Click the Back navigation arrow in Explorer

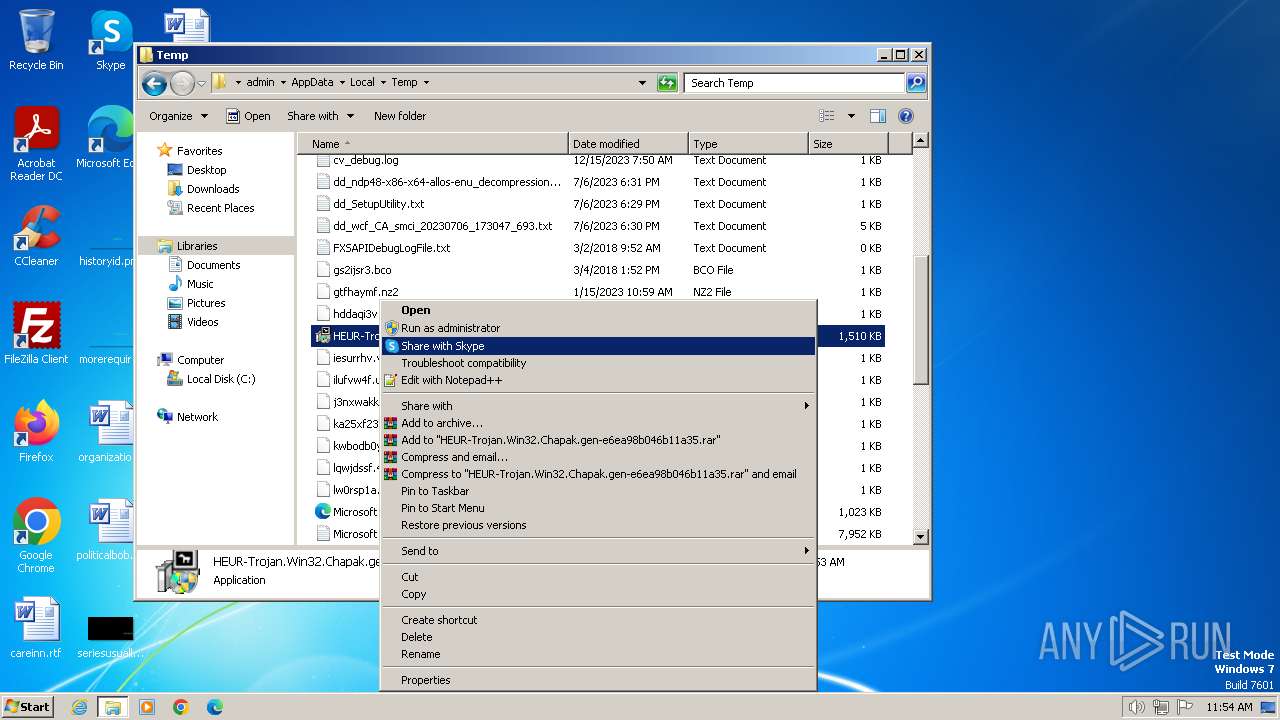tap(154, 83)
